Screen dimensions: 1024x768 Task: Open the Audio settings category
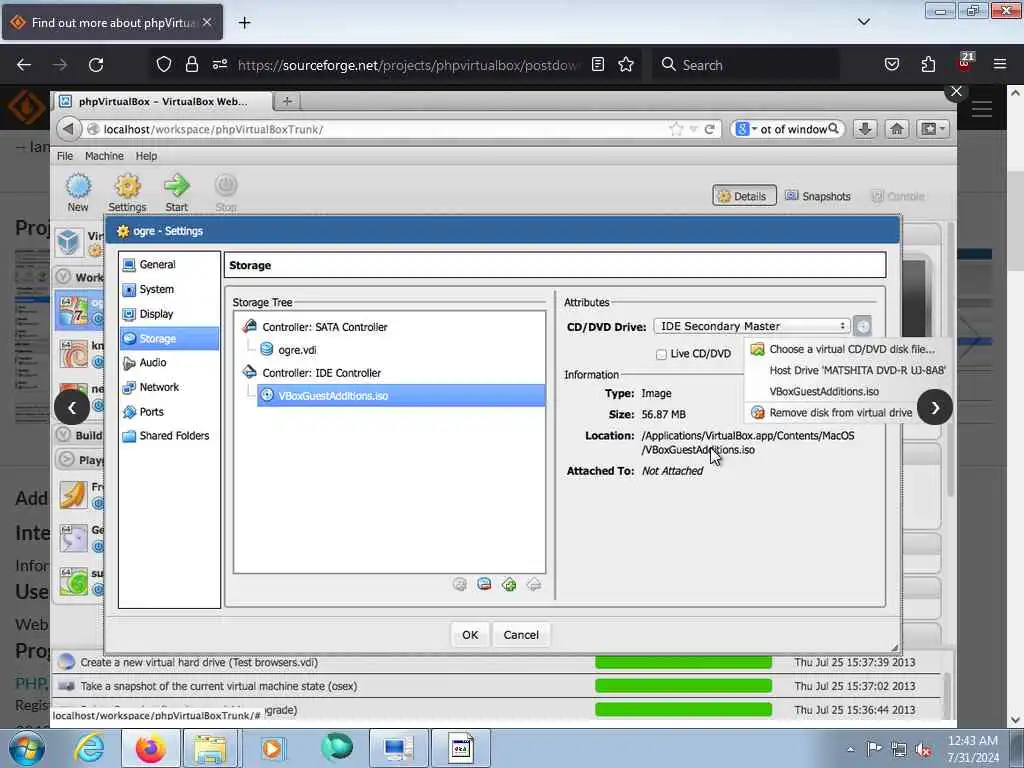169,362
